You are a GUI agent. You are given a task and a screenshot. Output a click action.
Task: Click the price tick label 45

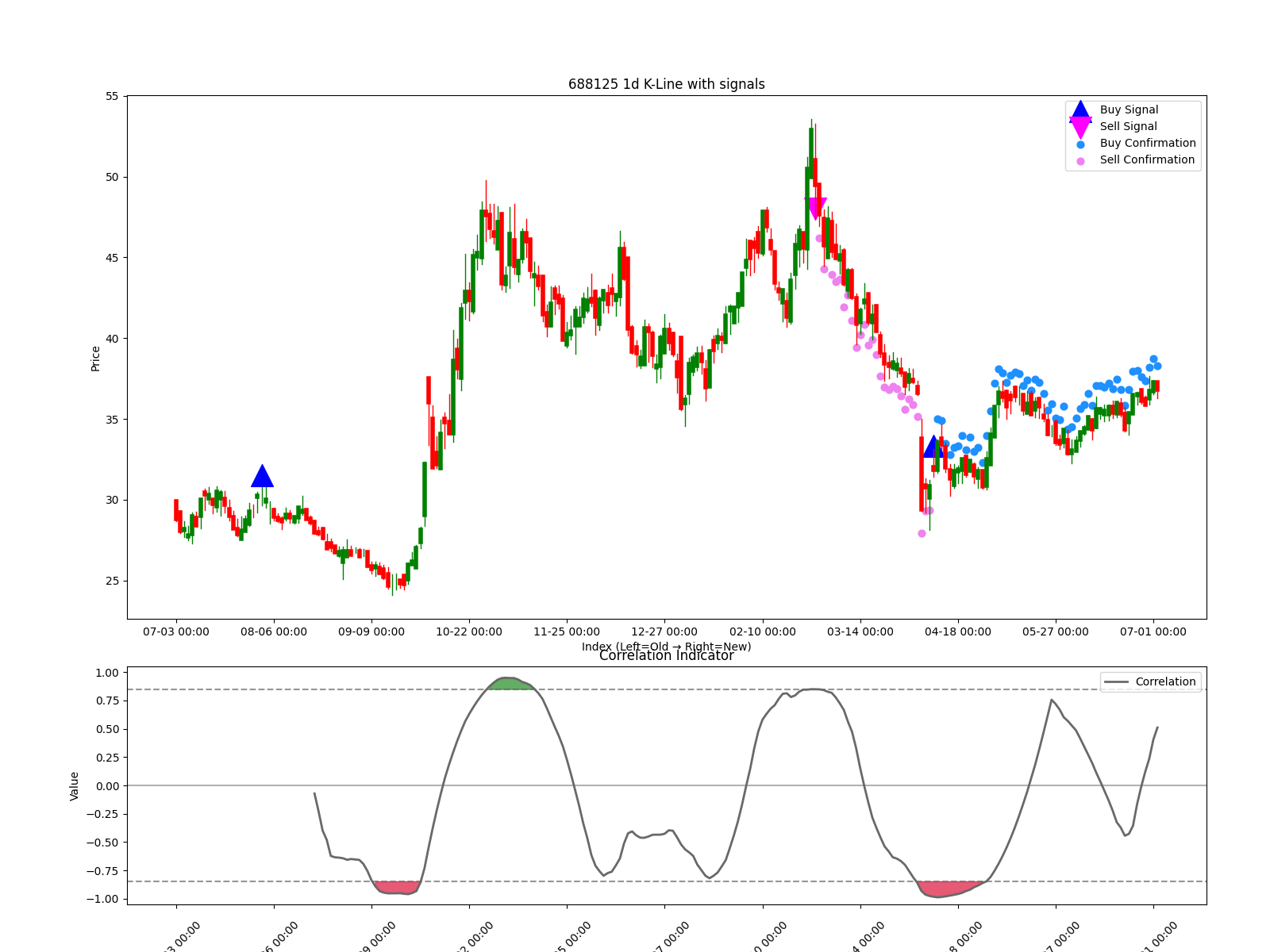point(112,259)
